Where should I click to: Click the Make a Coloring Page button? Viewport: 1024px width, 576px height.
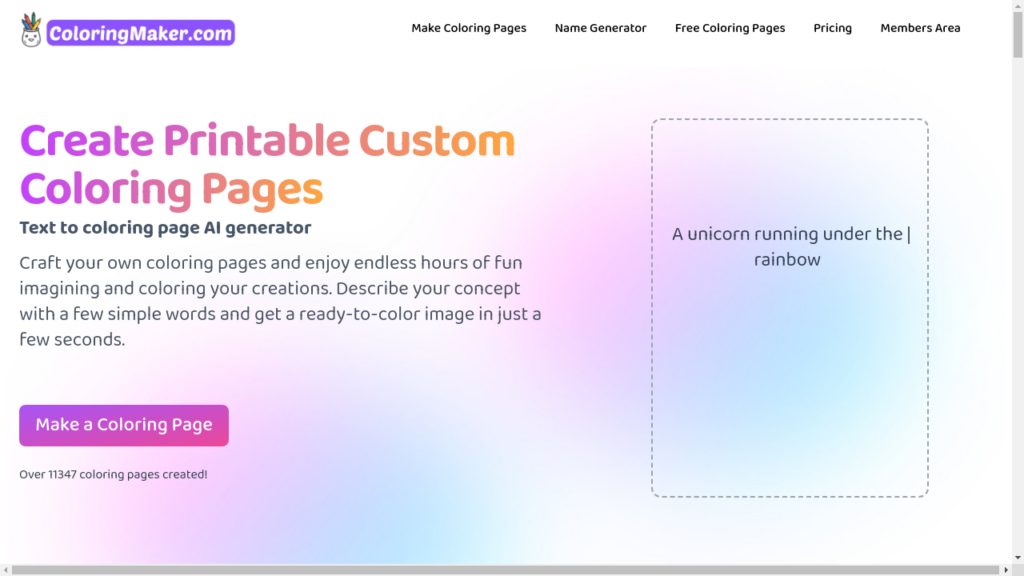tap(123, 425)
